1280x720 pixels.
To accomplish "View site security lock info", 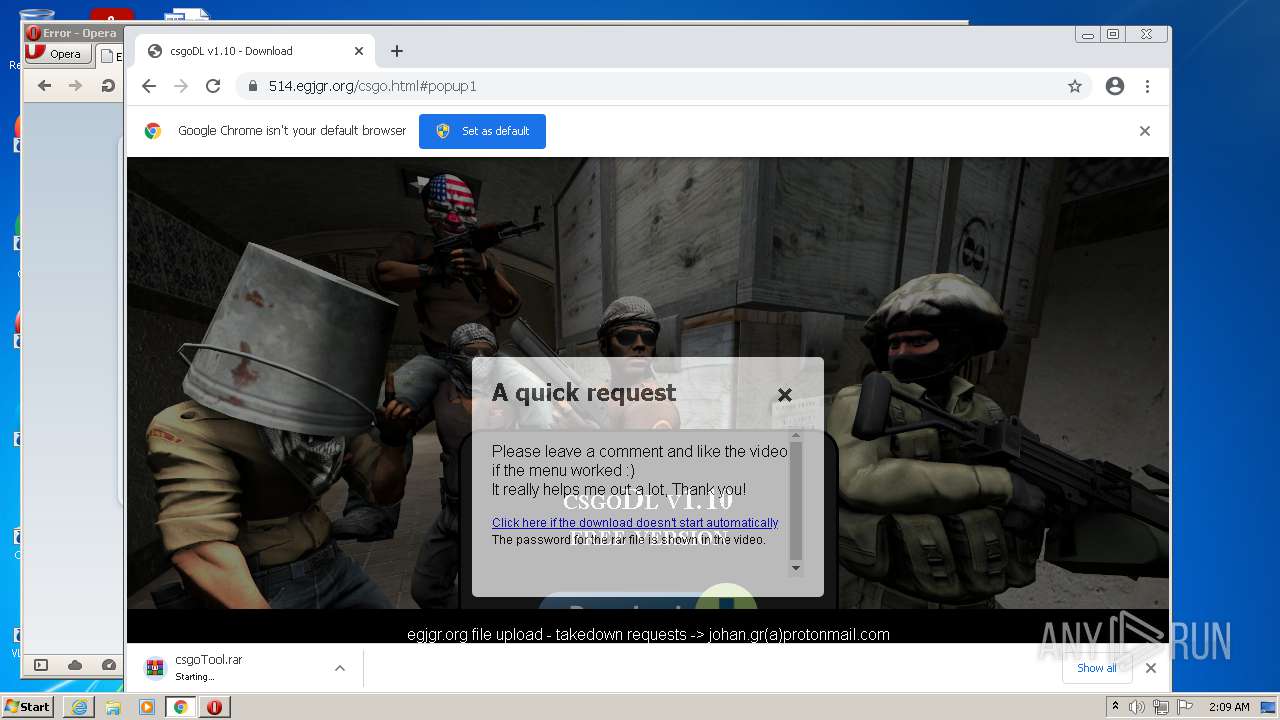I will click(x=252, y=86).
